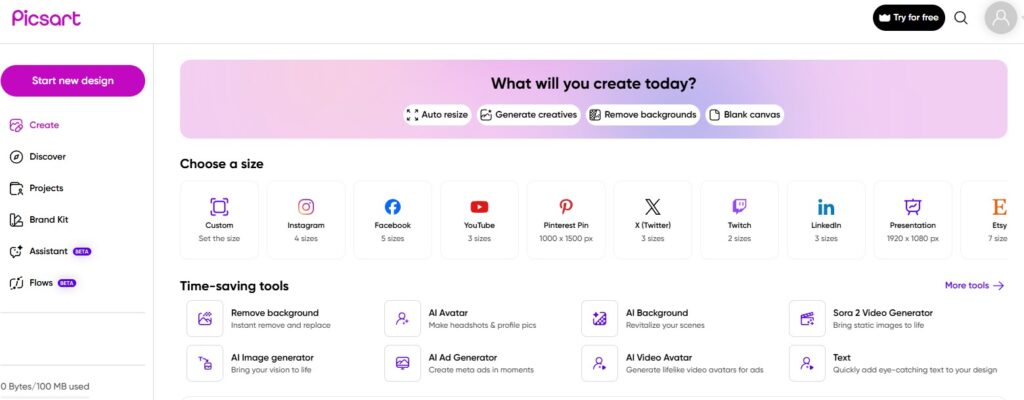Launch the AI Image generator tool
The image size is (1024, 400).
(271, 363)
